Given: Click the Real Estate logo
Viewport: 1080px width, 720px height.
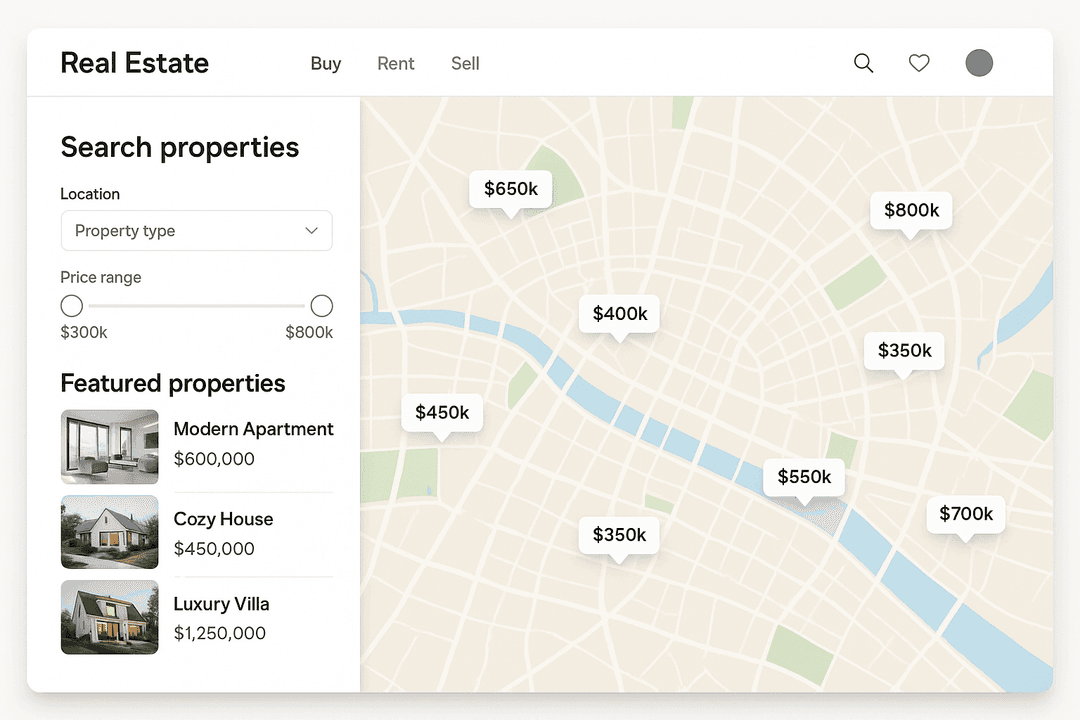Looking at the screenshot, I should pos(134,62).
